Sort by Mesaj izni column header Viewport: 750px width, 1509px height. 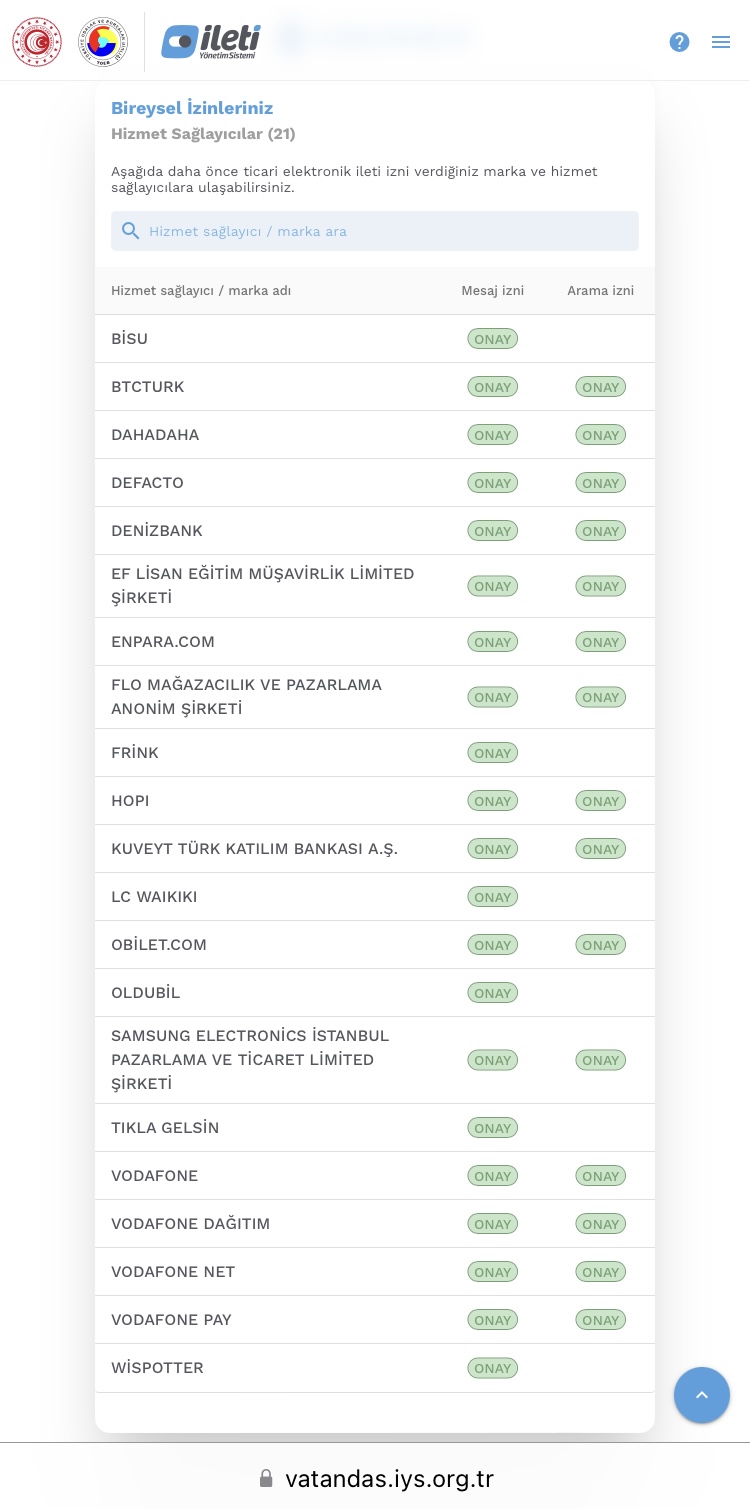[x=493, y=291]
